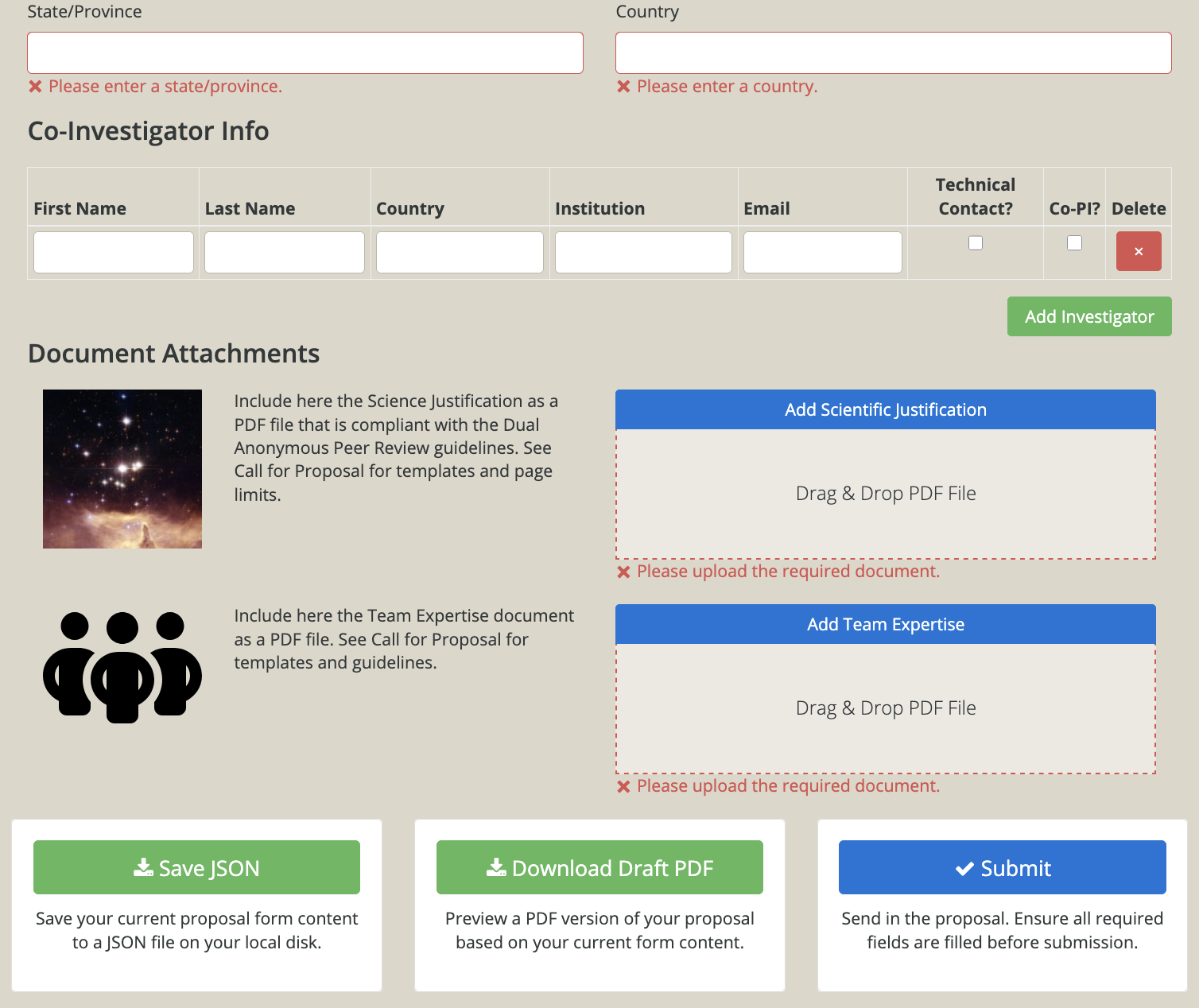Click the team of people icon
This screenshot has width=1199, height=1008.
pyautogui.click(x=122, y=667)
